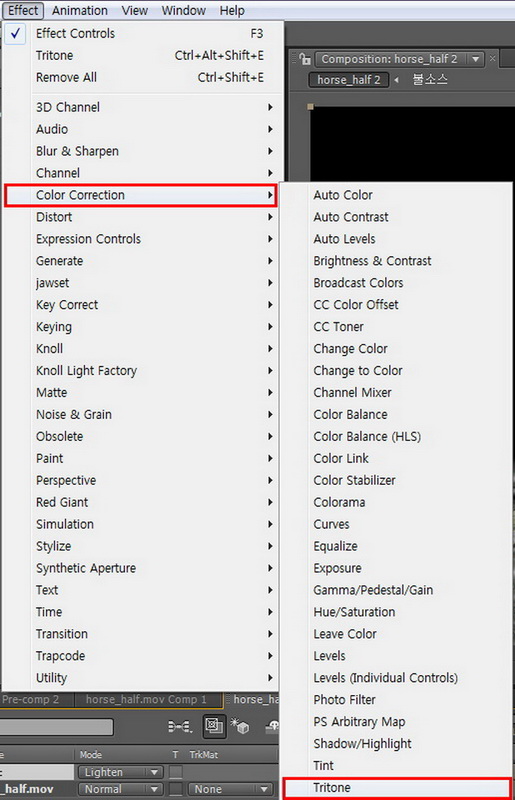Screen dimensions: 515x800
Task: Toggle the Live Update icon in timeline
Action: coord(214,726)
